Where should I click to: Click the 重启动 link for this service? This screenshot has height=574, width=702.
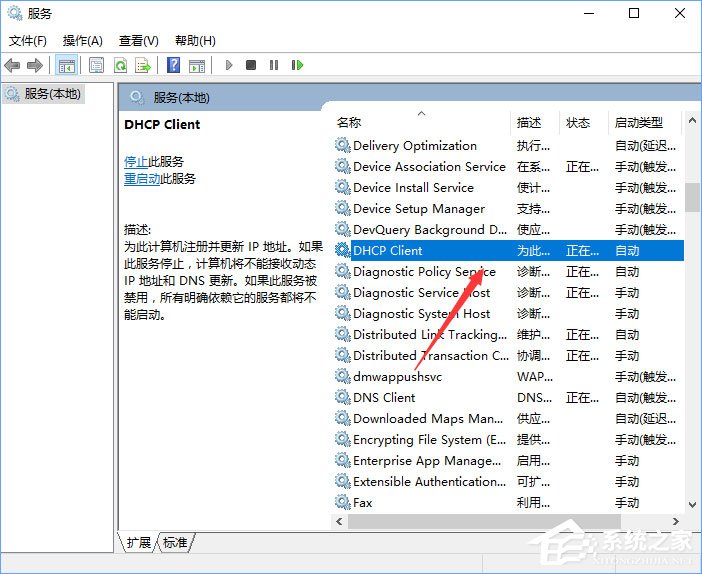(x=142, y=178)
